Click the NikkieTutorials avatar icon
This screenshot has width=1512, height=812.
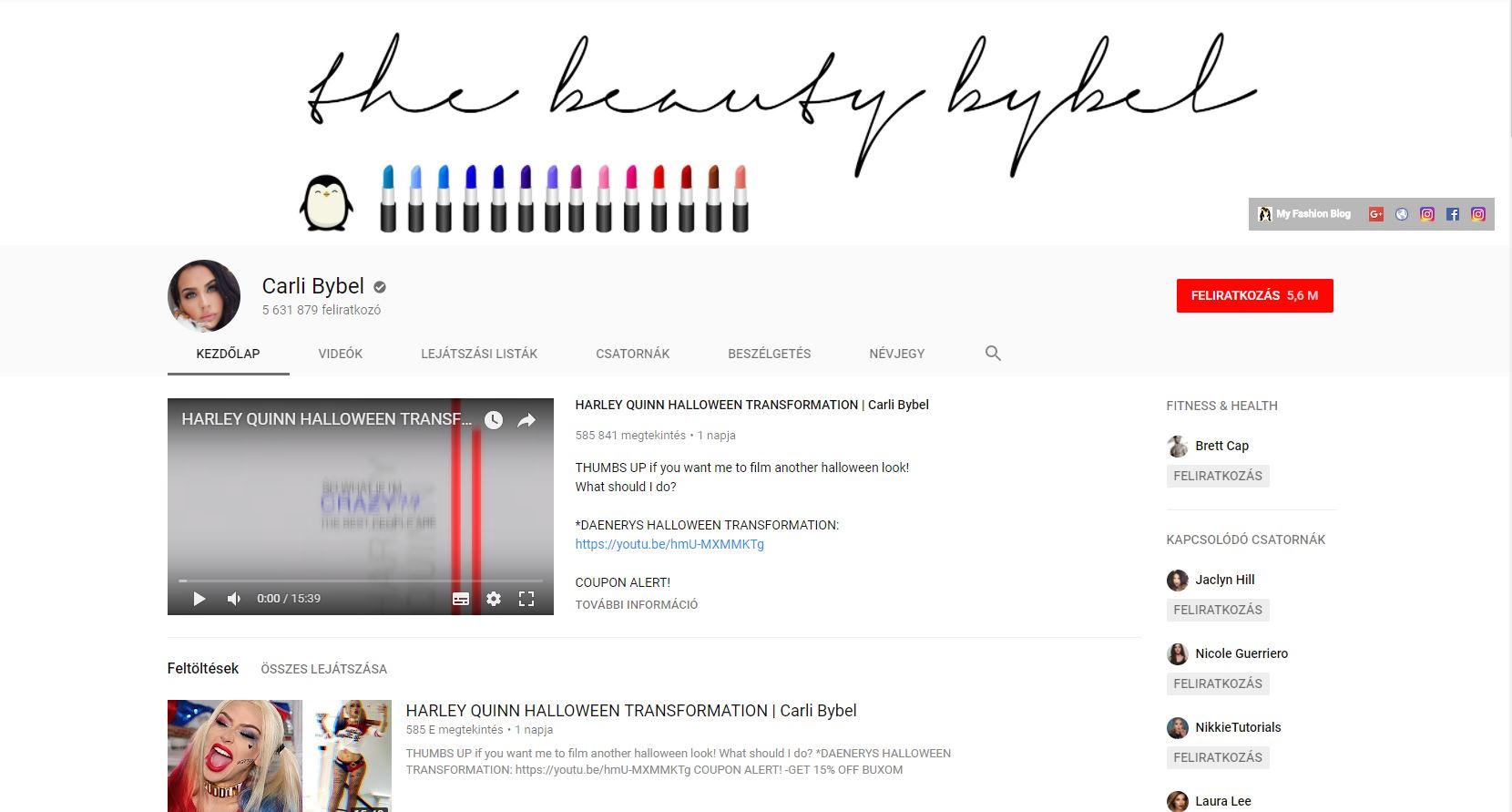pyautogui.click(x=1178, y=727)
